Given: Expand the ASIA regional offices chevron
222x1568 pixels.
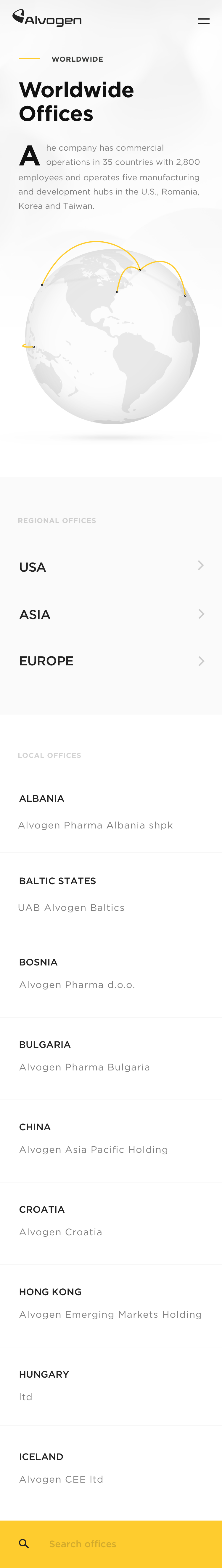Looking at the screenshot, I should pyautogui.click(x=201, y=614).
